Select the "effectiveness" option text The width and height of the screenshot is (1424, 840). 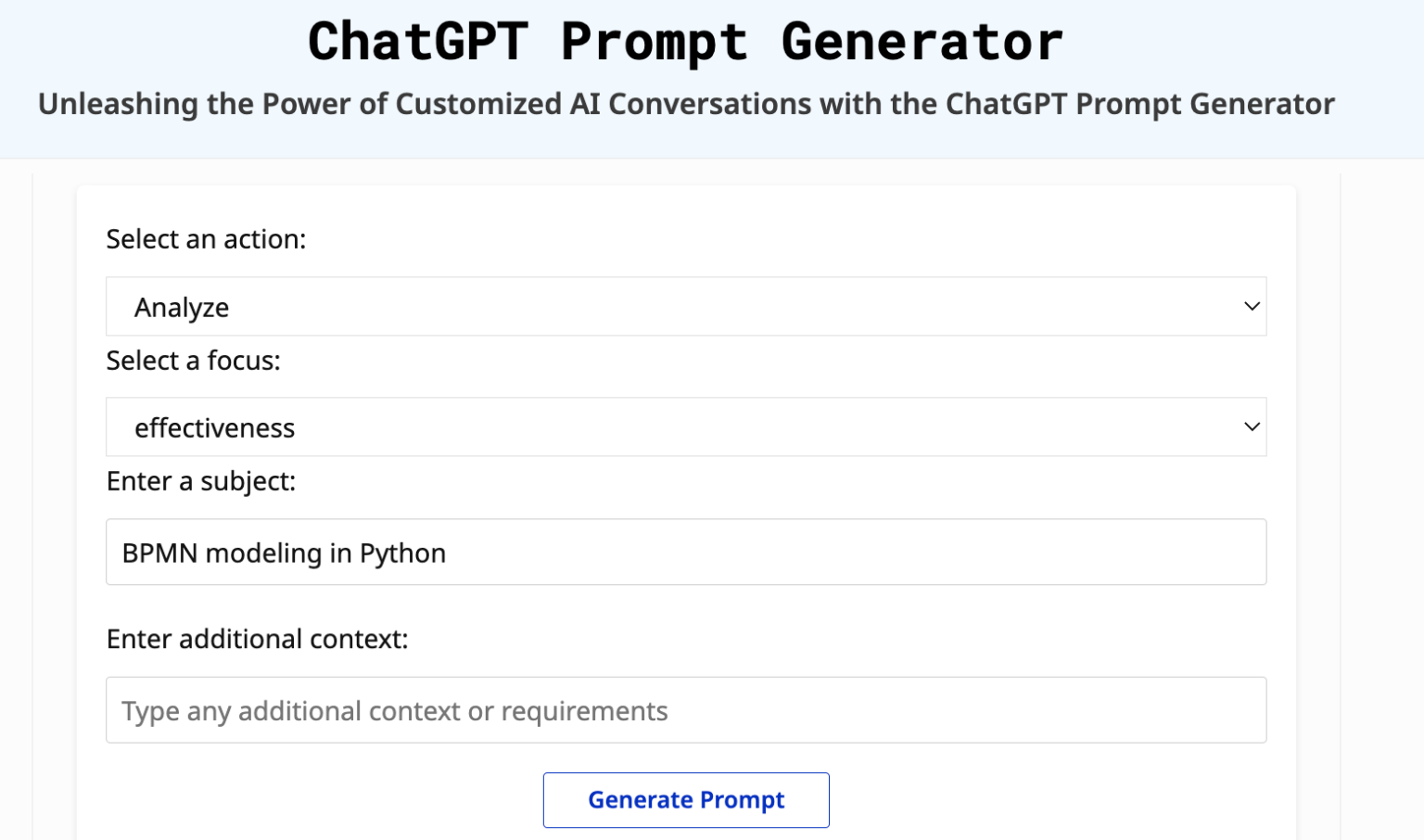[214, 427]
